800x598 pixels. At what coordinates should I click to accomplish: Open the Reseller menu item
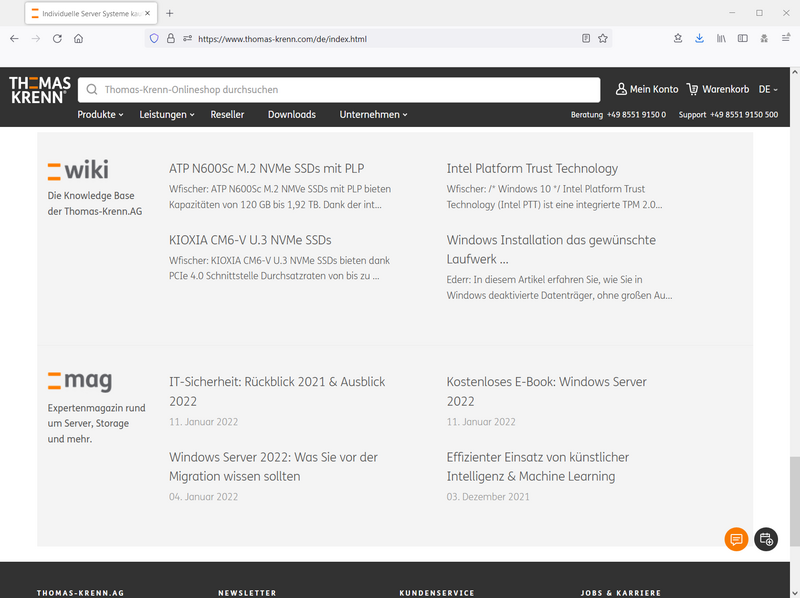[228, 115]
